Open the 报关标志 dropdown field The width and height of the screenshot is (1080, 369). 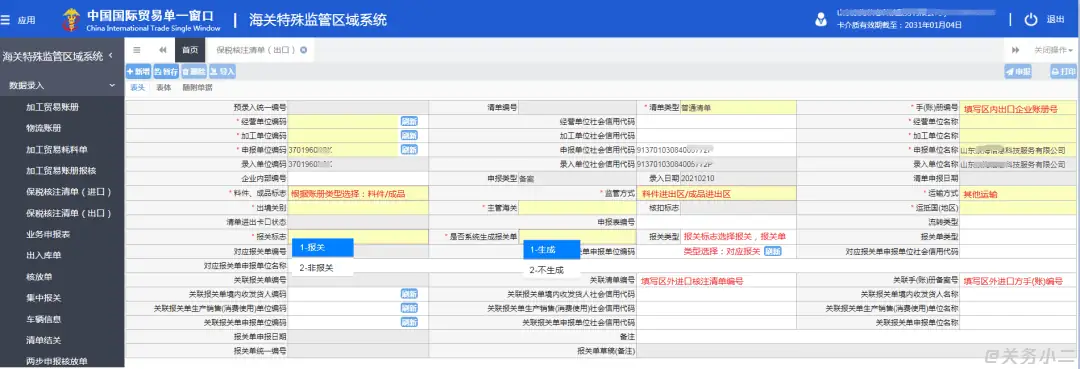pos(358,236)
